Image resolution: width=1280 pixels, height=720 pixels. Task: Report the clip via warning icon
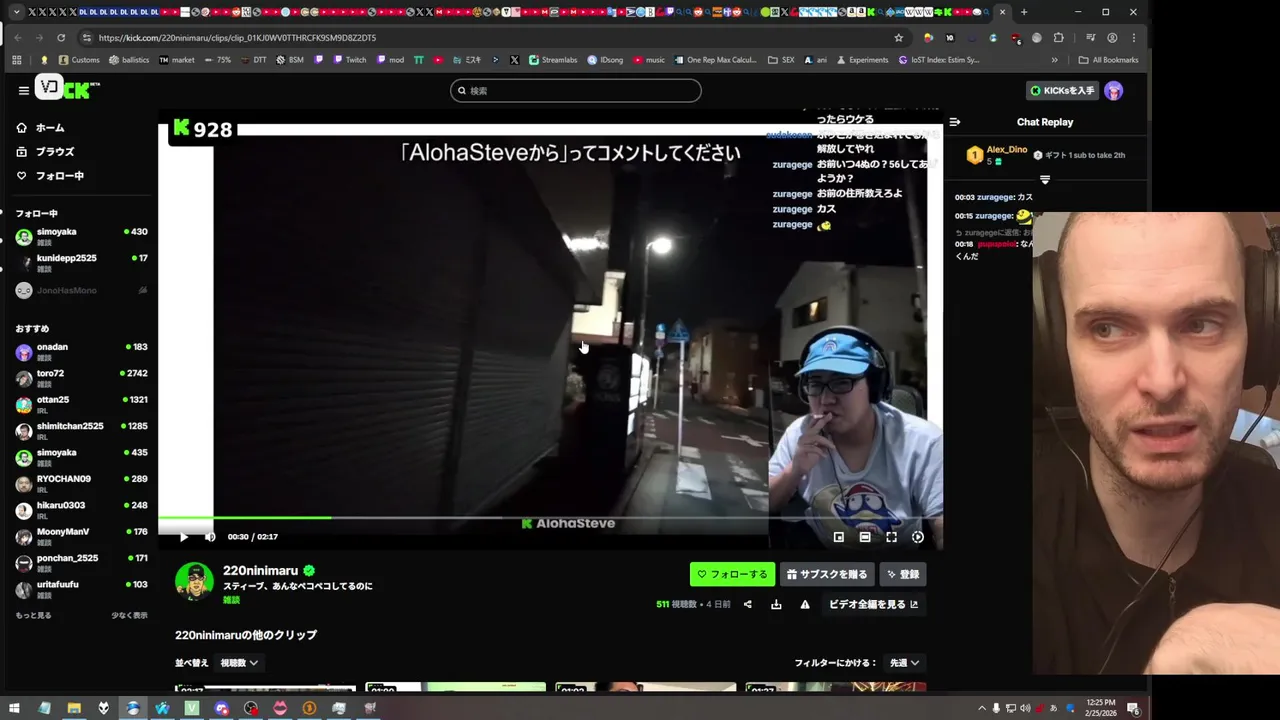(x=805, y=604)
